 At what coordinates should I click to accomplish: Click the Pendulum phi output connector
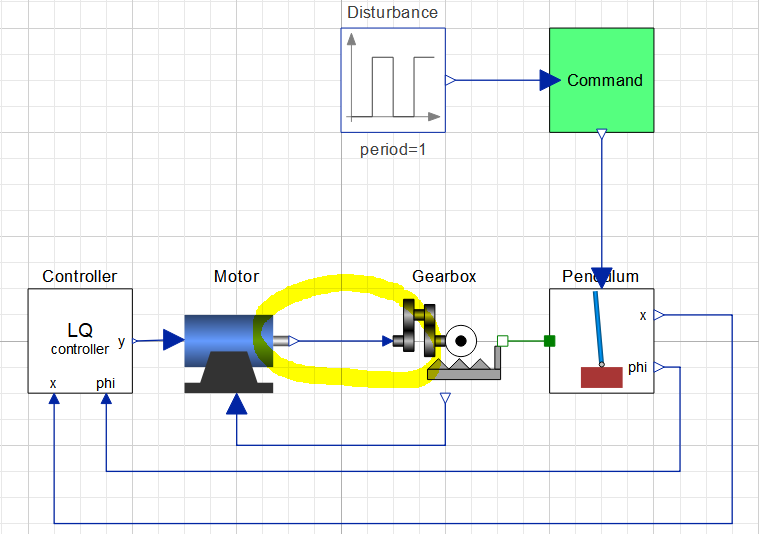[659, 367]
